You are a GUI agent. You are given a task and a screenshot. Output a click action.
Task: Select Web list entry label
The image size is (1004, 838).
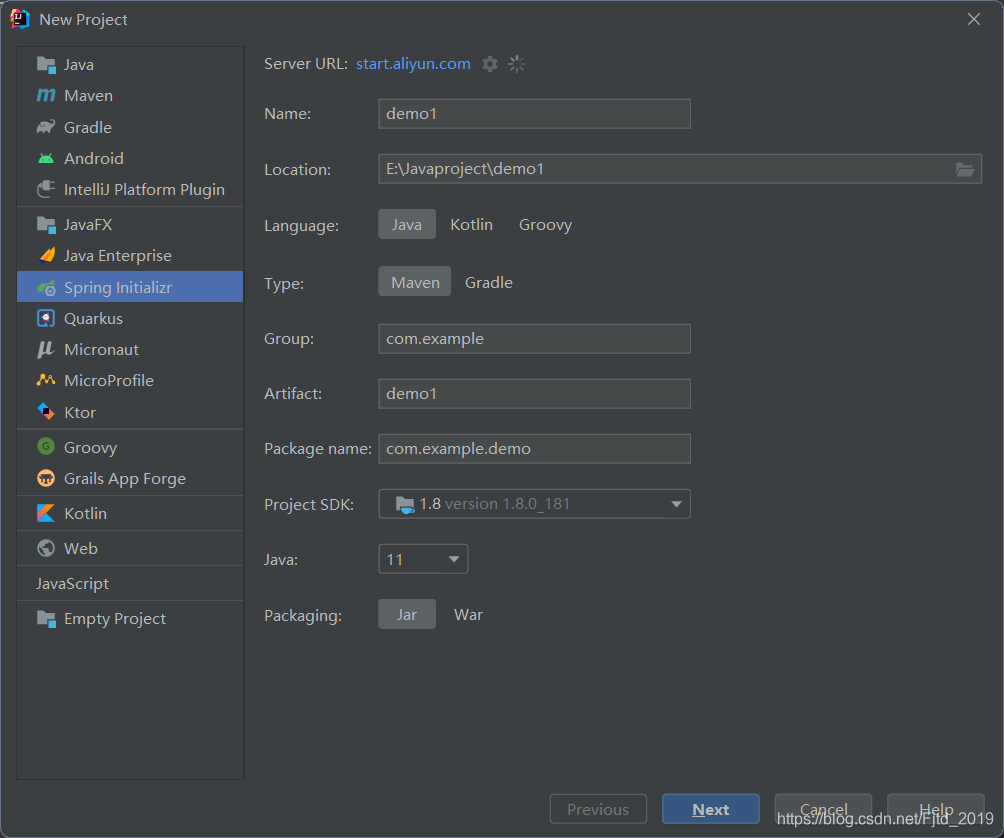81,549
